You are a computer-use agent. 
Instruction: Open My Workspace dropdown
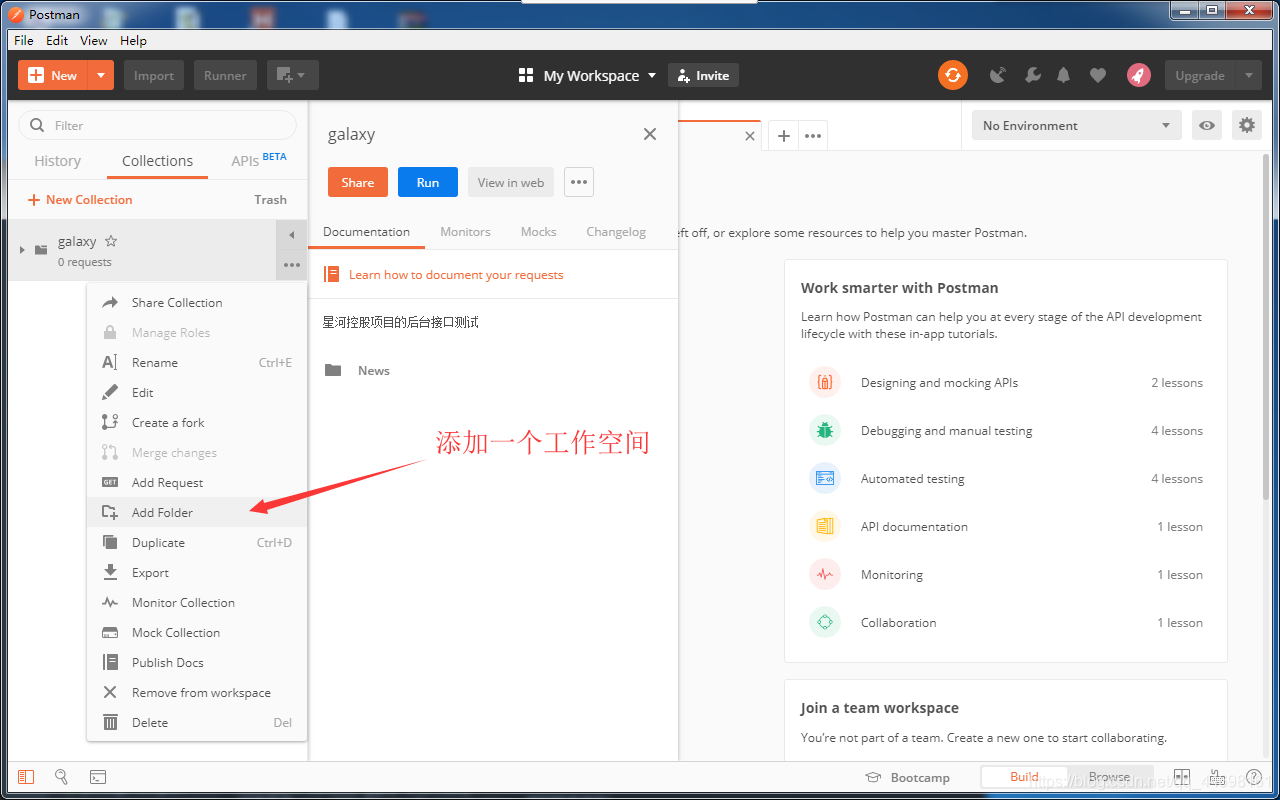pyautogui.click(x=588, y=75)
